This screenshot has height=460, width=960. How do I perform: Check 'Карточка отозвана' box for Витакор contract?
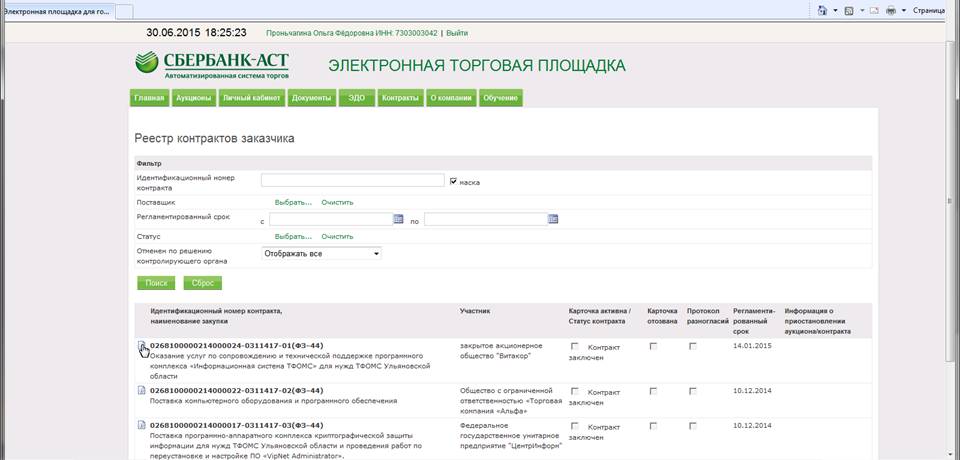(653, 346)
